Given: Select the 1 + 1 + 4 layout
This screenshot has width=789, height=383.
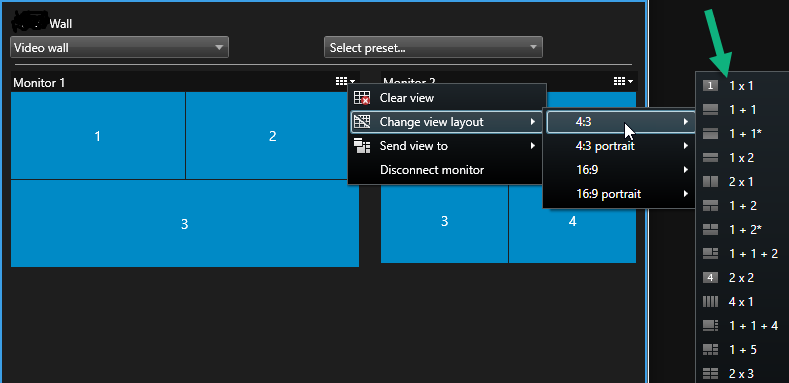Looking at the screenshot, I should [743, 326].
